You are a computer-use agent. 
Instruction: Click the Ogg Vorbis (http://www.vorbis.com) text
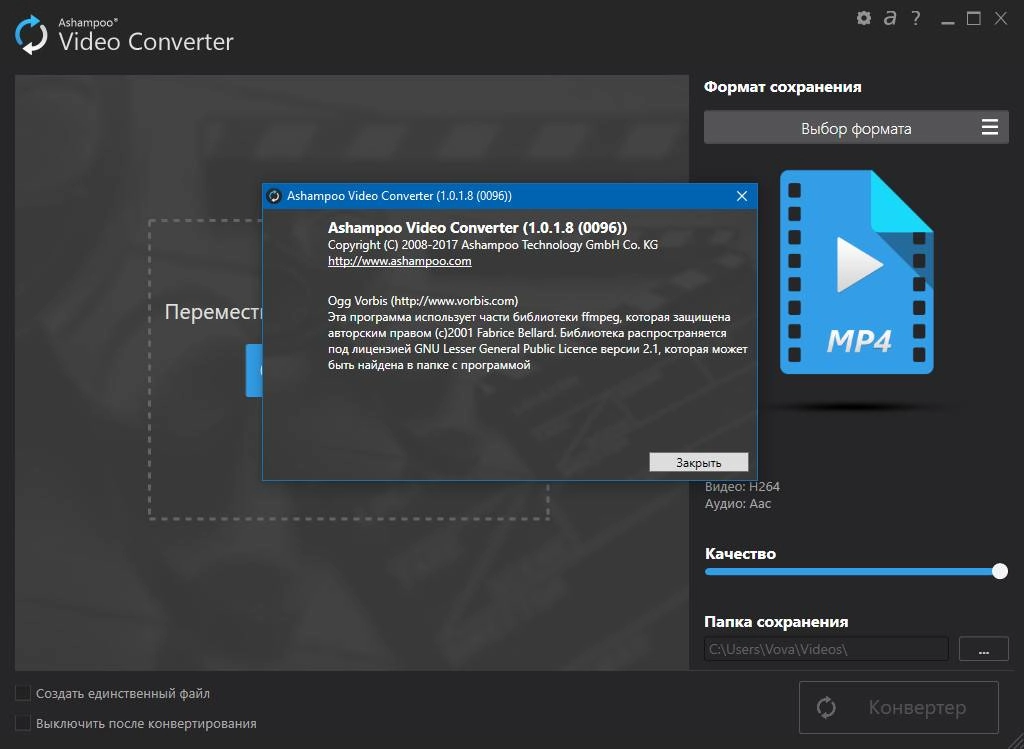tap(423, 301)
